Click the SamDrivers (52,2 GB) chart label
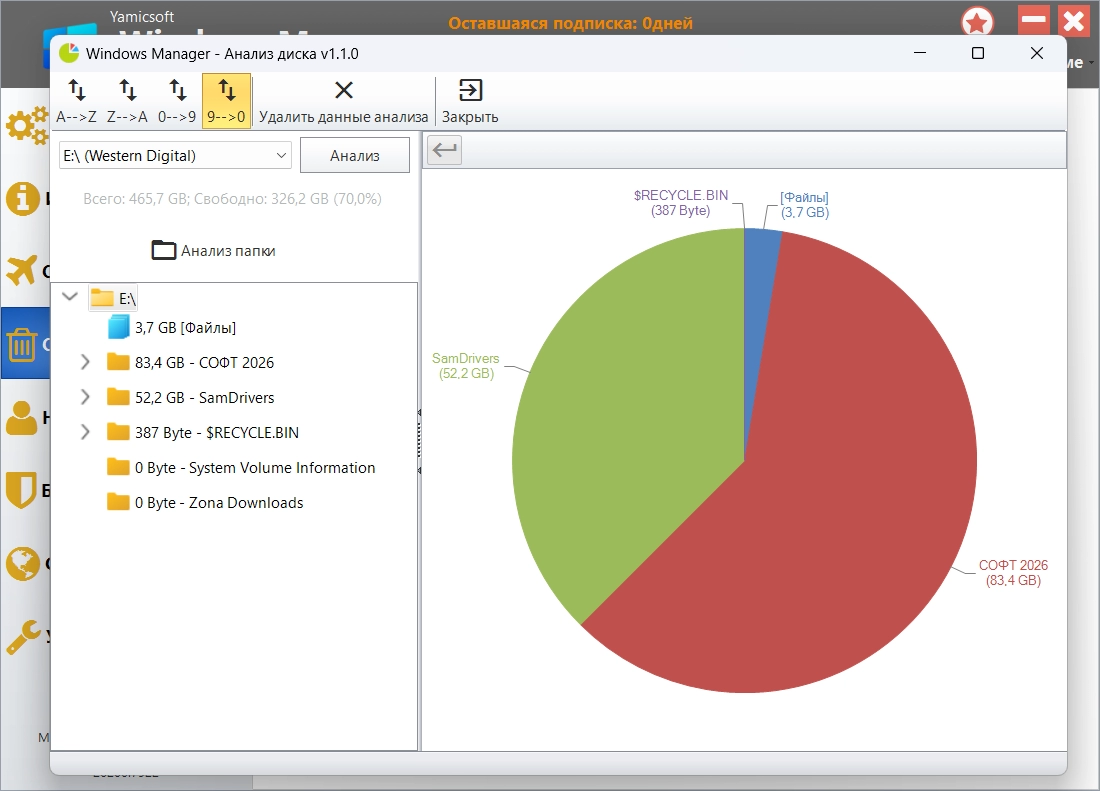Image resolution: width=1100 pixels, height=791 pixels. (466, 366)
